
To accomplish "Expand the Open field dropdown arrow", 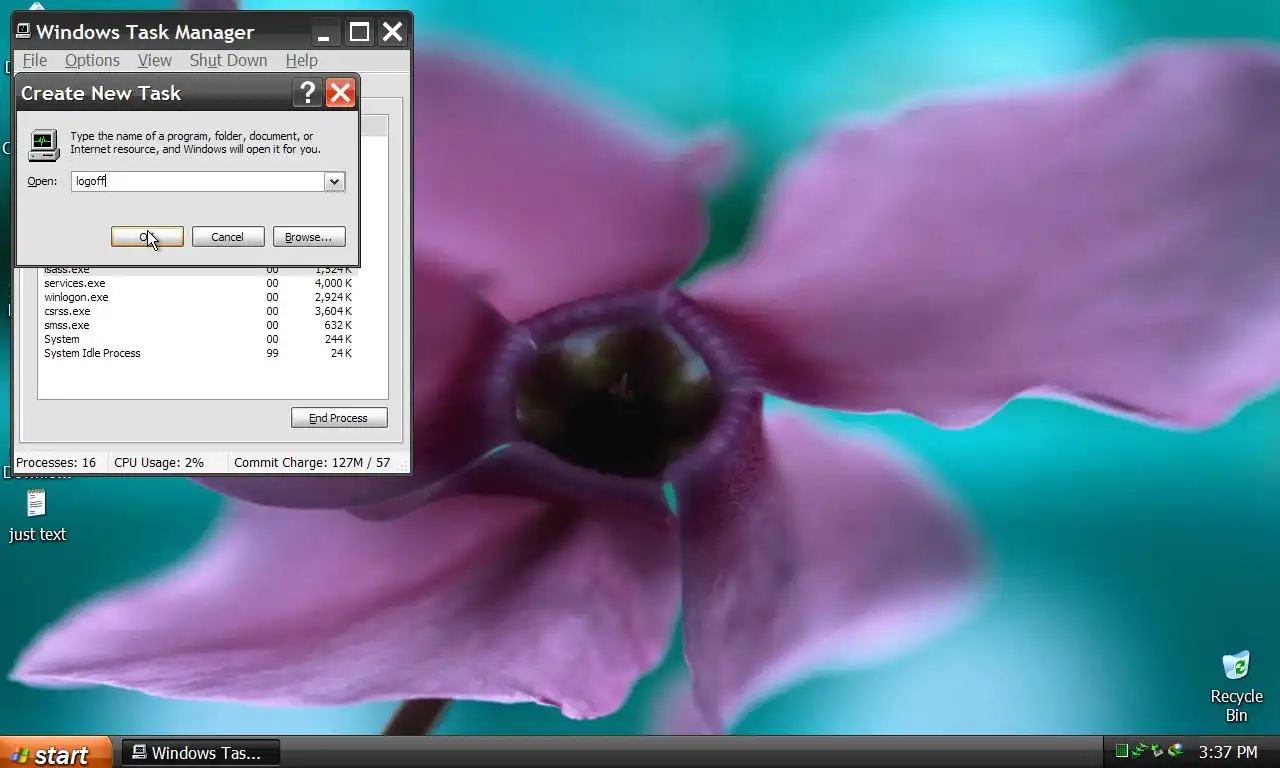I will point(335,181).
